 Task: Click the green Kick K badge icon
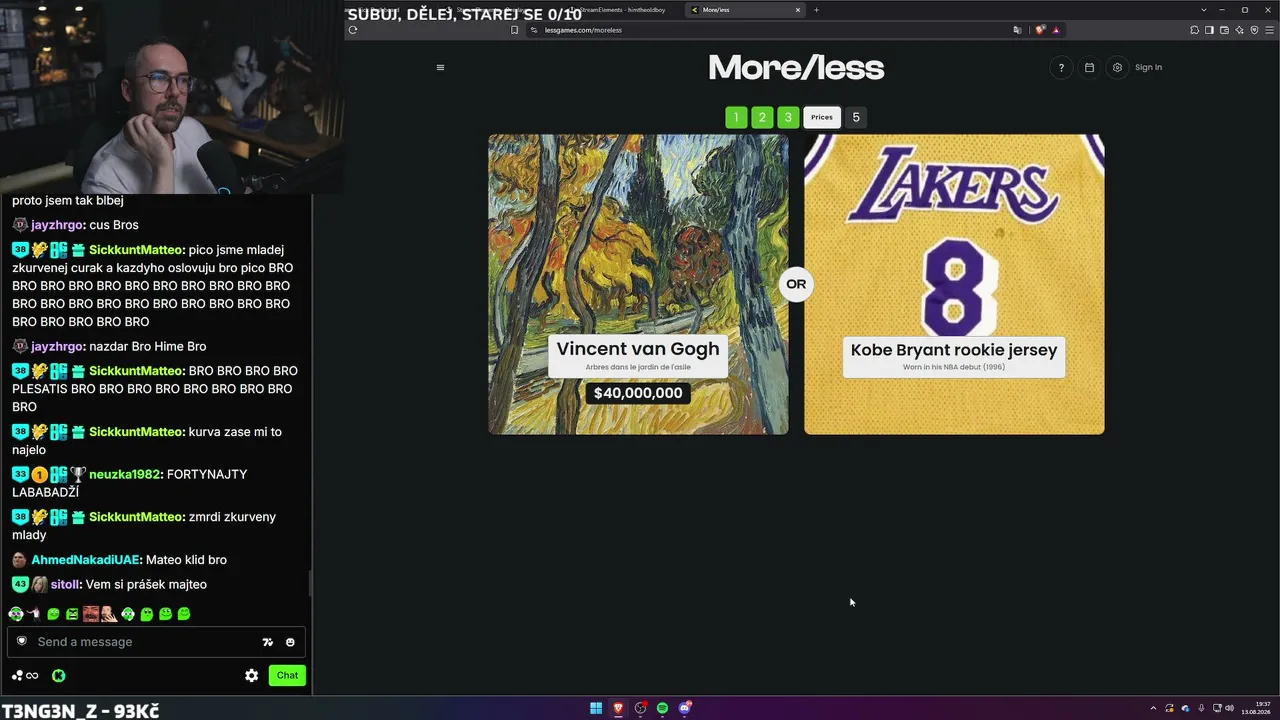pos(59,675)
